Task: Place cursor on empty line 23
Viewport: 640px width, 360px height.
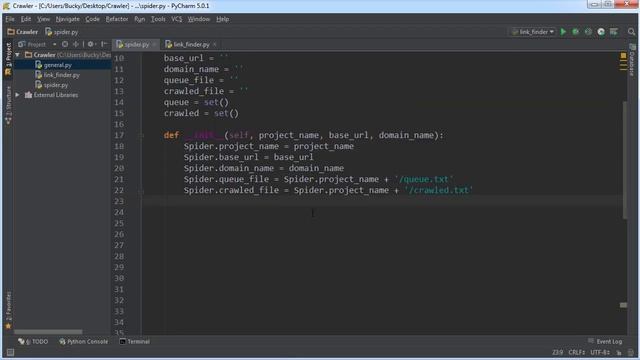Action: pos(382,201)
